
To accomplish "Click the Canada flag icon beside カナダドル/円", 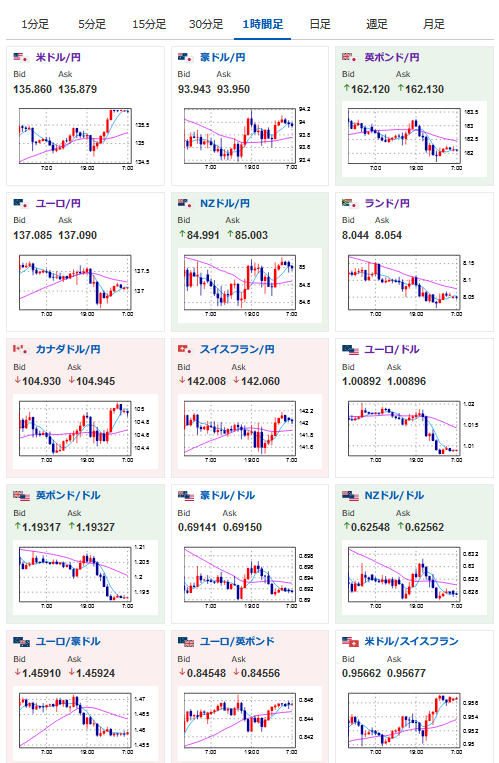I will coord(21,349).
